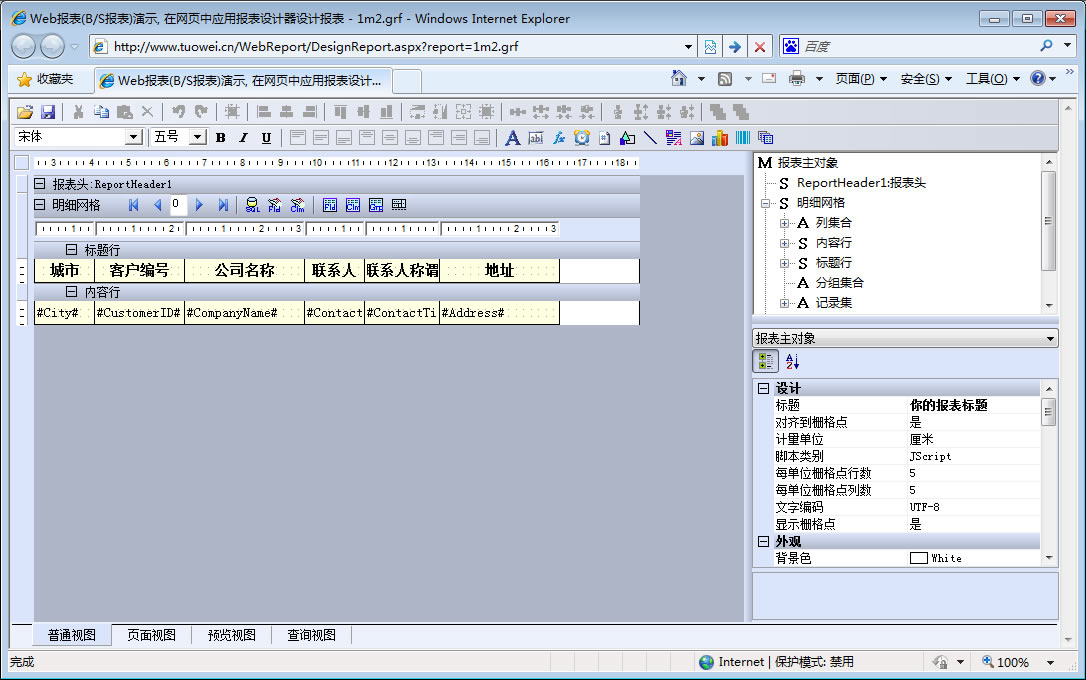1086x680 pixels.
Task: Expand the 列集合 tree node
Action: (x=785, y=223)
